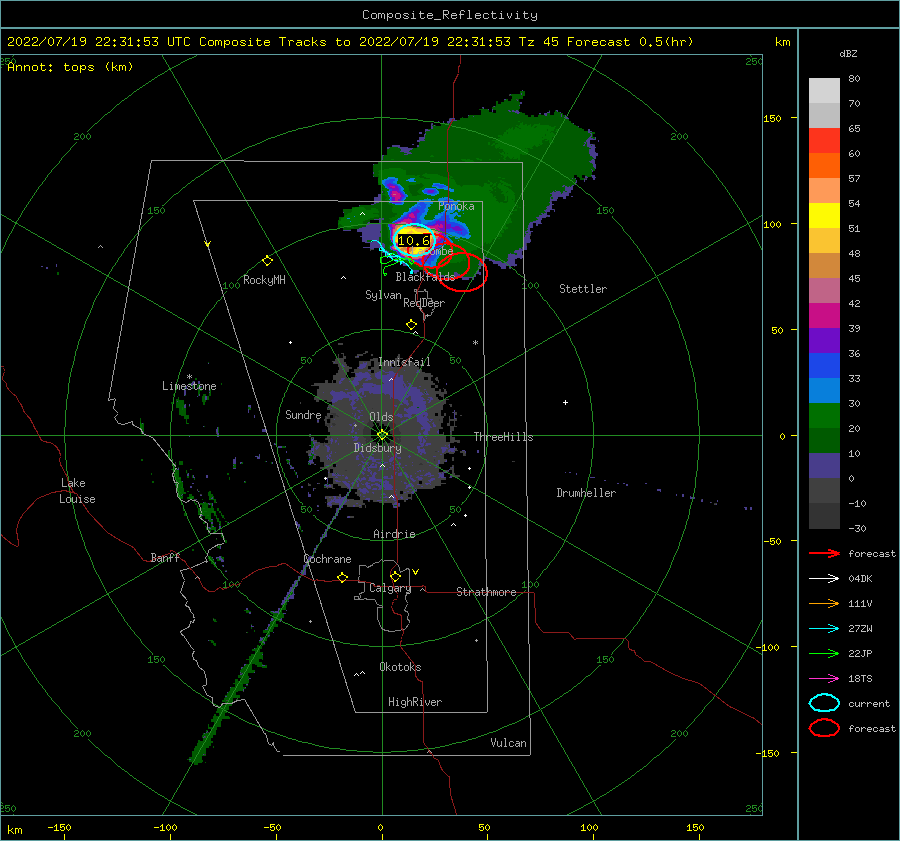900x841 pixels.
Task: Click the 111V track legend label
Action: [x=860, y=603]
